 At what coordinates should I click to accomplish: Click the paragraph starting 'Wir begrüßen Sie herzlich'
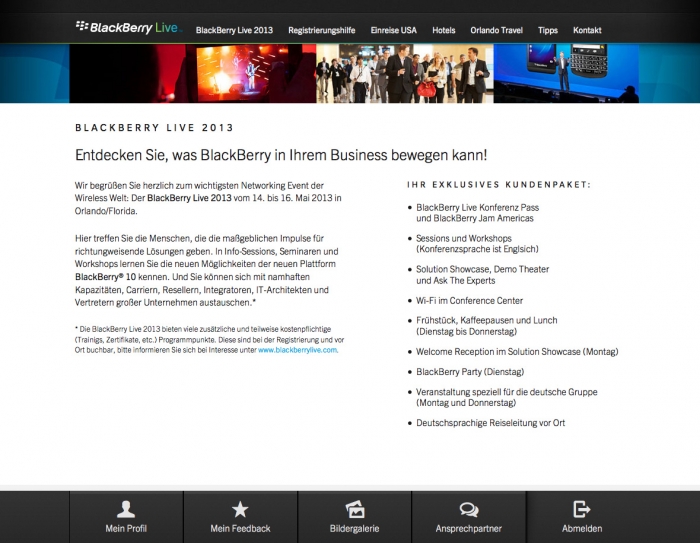(208, 198)
